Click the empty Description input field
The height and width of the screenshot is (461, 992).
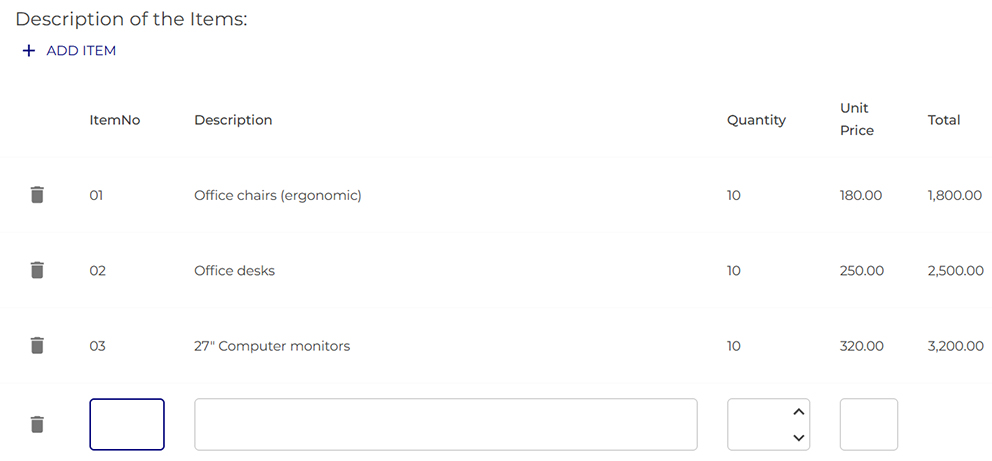pos(445,424)
